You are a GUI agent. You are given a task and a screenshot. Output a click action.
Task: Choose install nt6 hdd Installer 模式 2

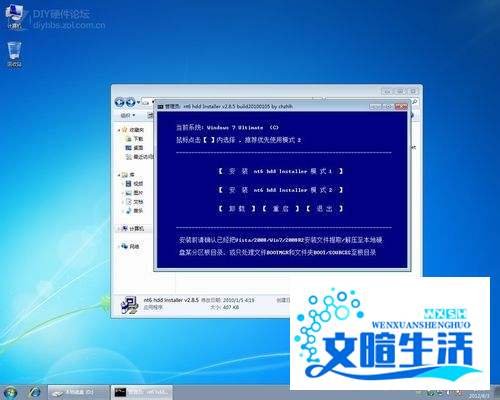pyautogui.click(x=280, y=190)
